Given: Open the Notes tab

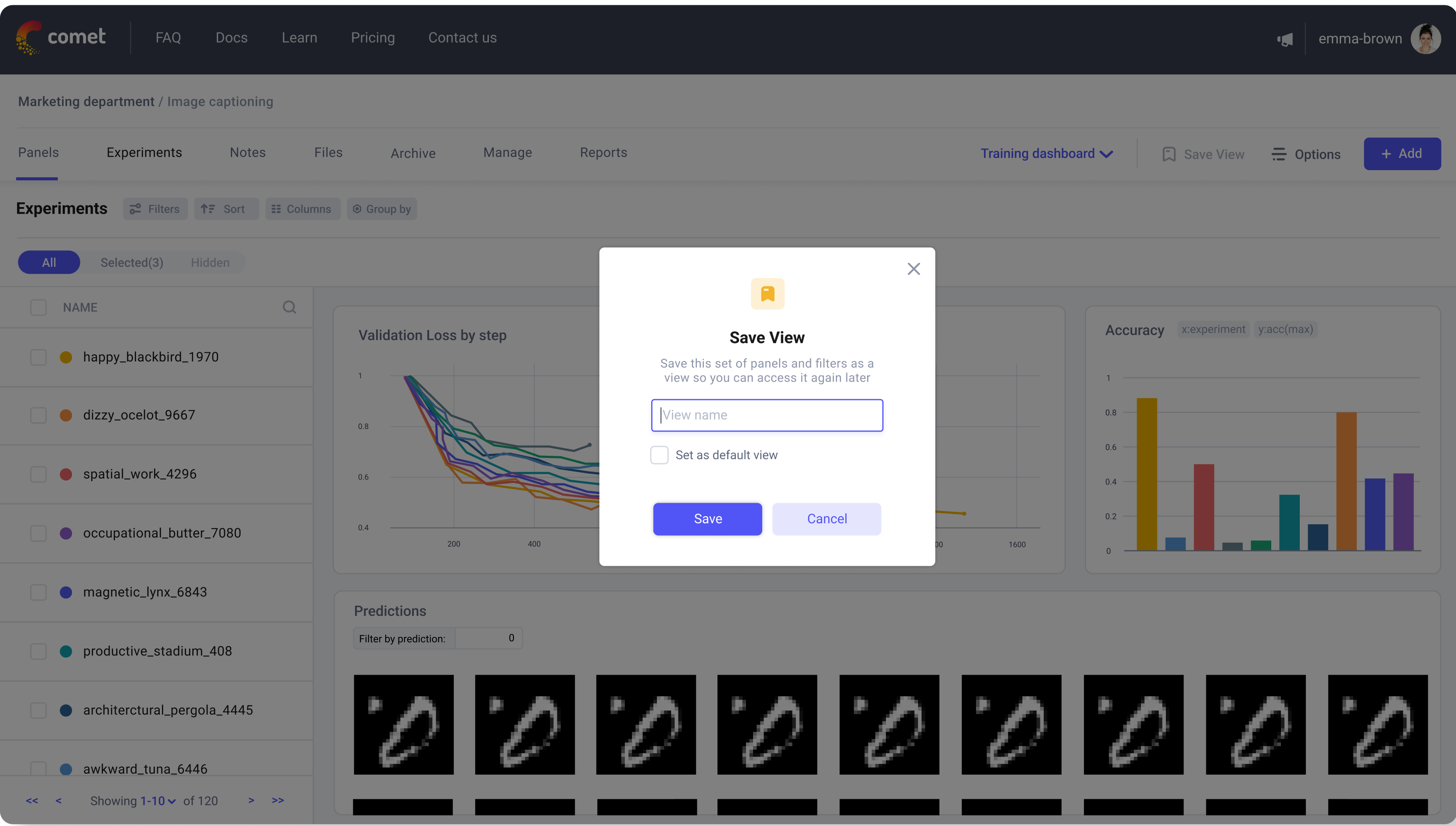Looking at the screenshot, I should point(247,153).
